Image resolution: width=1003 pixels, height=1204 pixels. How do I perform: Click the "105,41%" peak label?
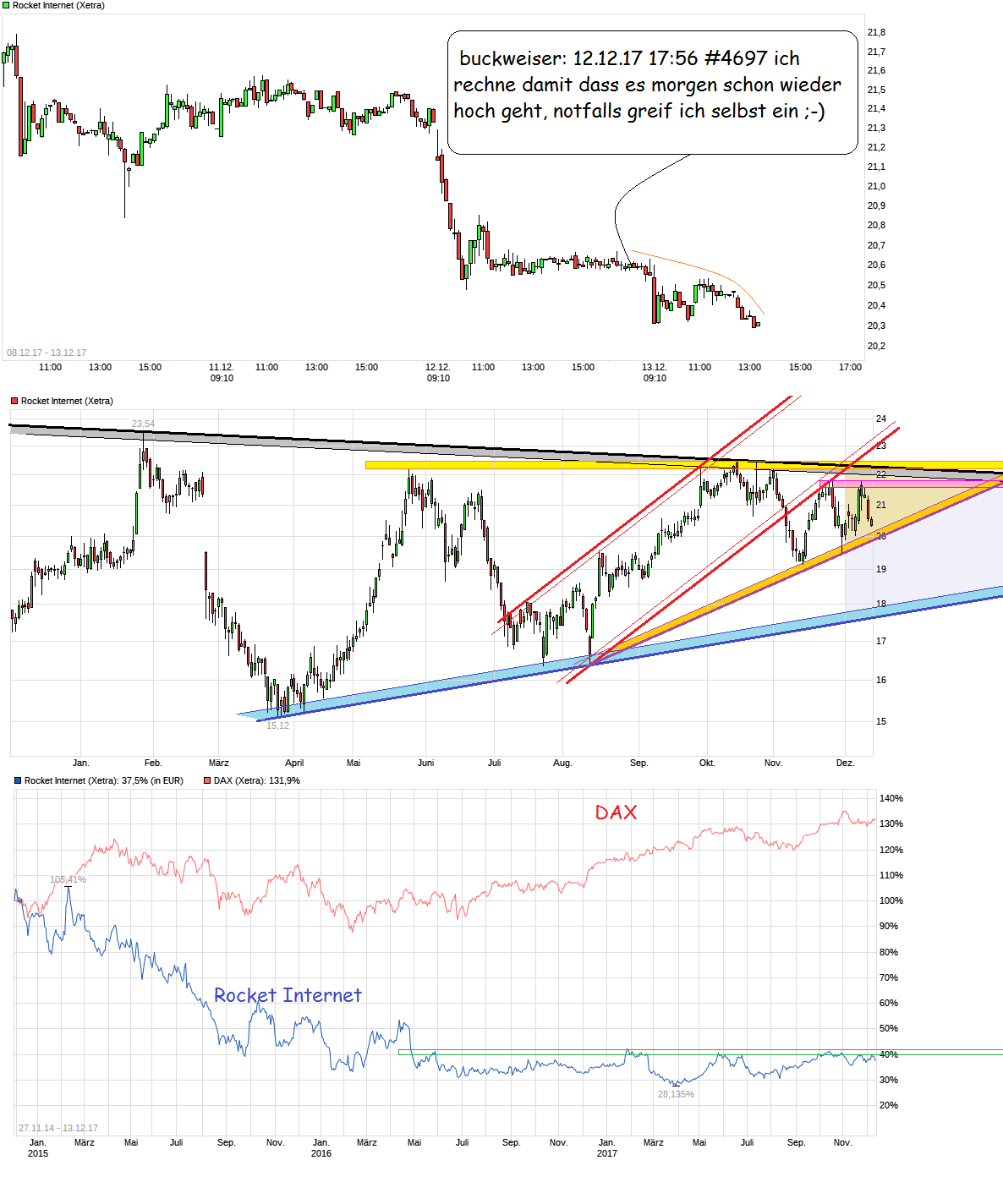click(68, 879)
